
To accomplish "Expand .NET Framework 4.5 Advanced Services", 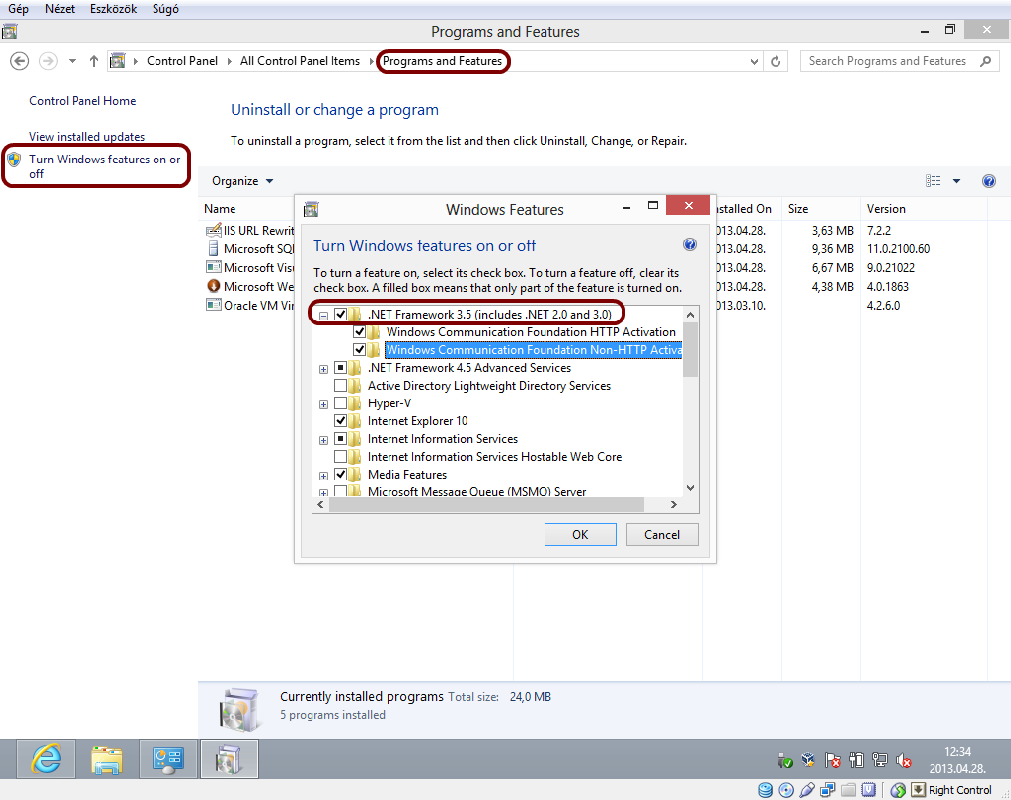I will pos(323,369).
